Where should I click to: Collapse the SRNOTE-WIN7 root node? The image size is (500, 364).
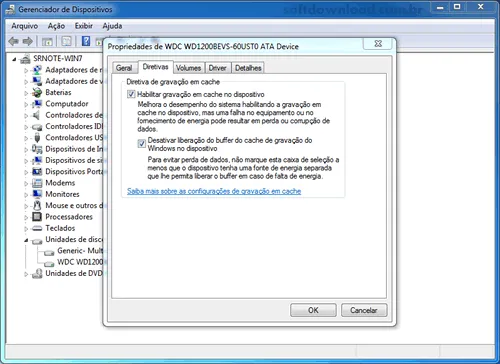pos(14,59)
